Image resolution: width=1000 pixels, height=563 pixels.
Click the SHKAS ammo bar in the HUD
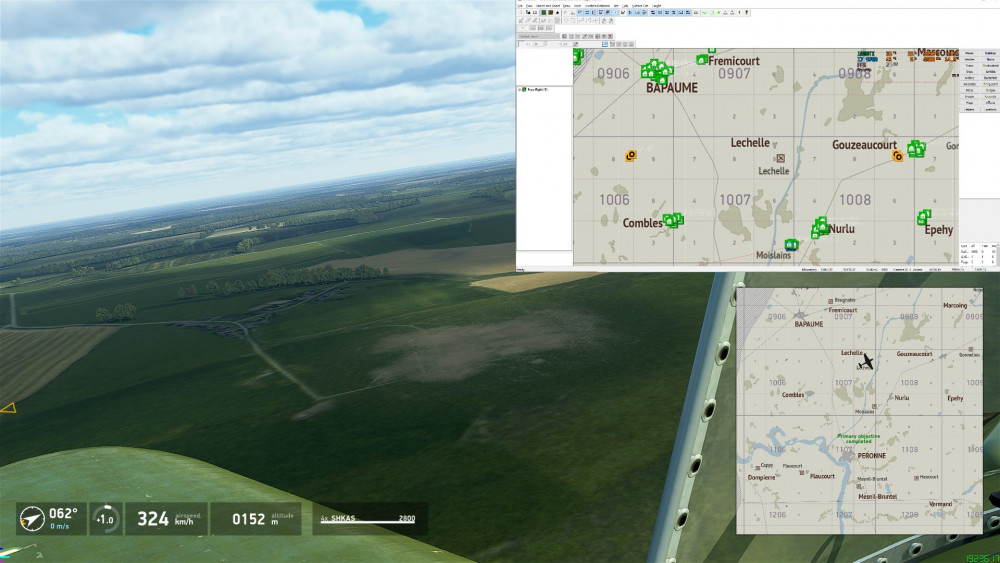pos(368,519)
